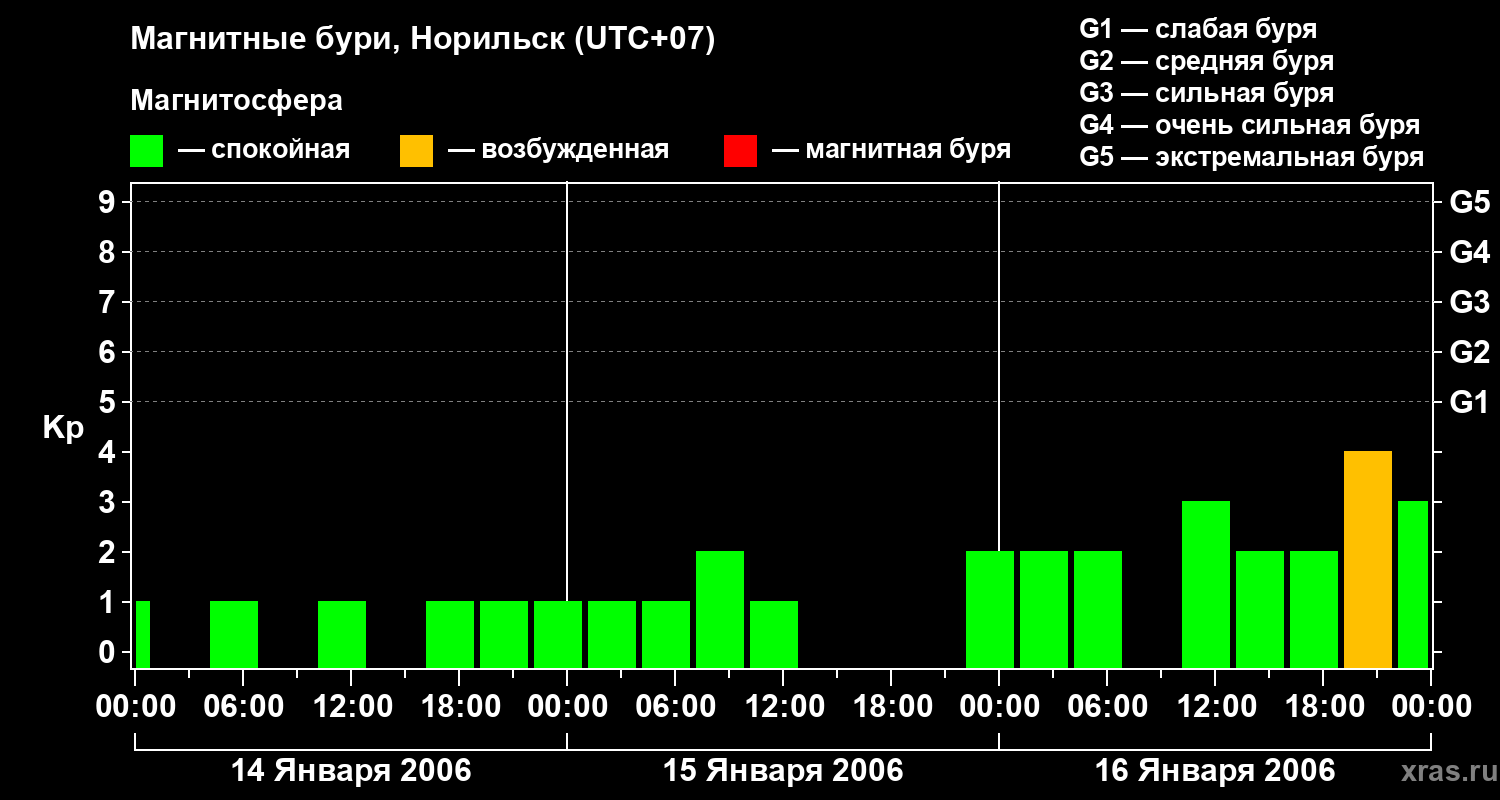This screenshot has height=800, width=1500.
Task: Click the '12:00' tick label of 14 January
Action: [x=351, y=707]
